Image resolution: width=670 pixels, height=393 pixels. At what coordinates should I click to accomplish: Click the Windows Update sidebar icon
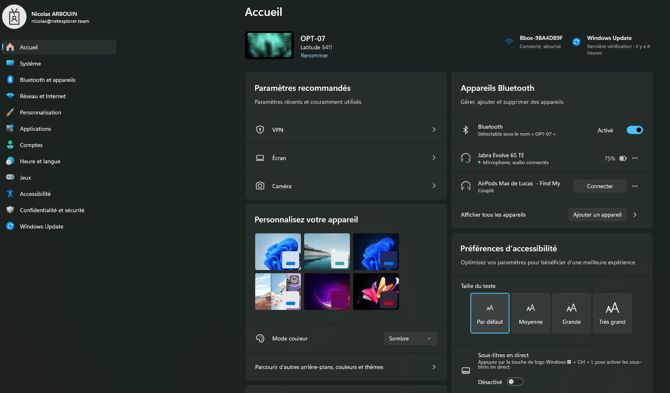10,226
